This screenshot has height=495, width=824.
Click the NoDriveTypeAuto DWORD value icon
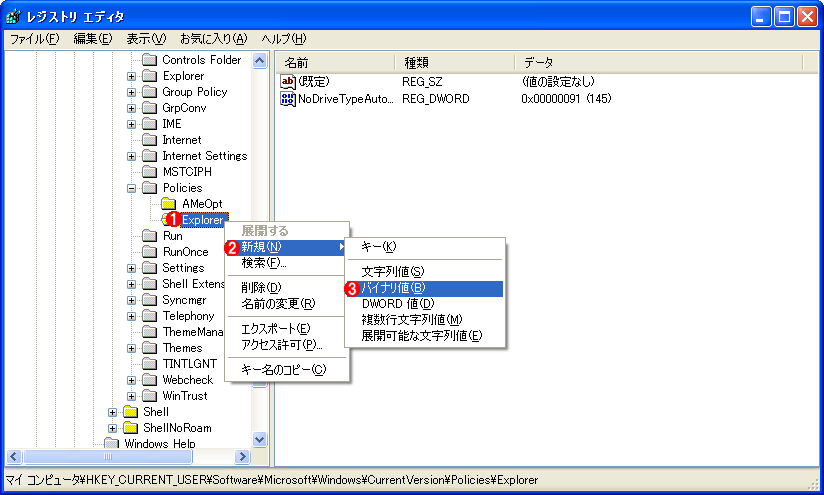pyautogui.click(x=287, y=99)
